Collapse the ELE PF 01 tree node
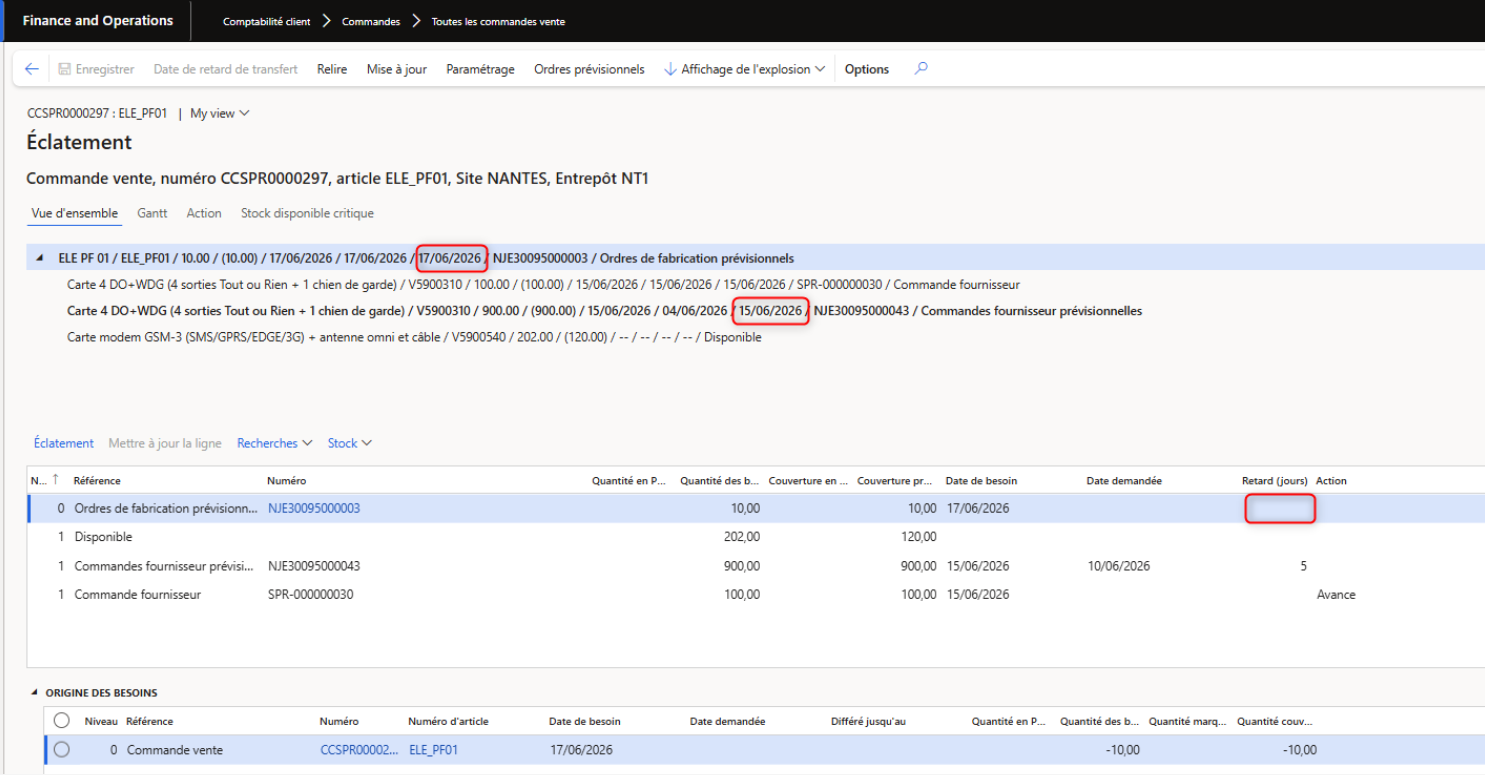The image size is (1485, 775). click(40, 258)
